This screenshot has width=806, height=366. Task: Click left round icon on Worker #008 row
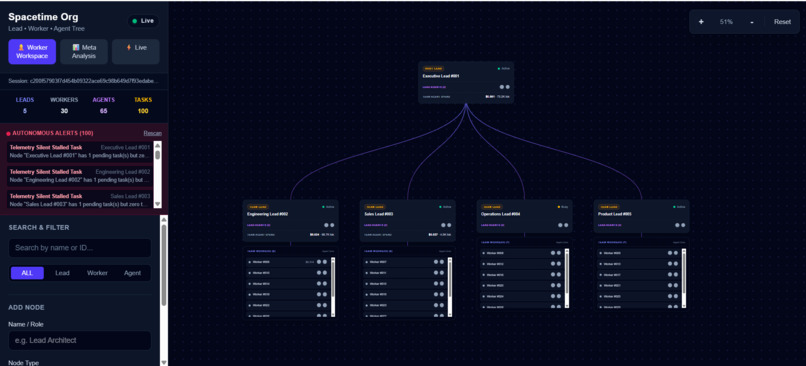pos(553,253)
